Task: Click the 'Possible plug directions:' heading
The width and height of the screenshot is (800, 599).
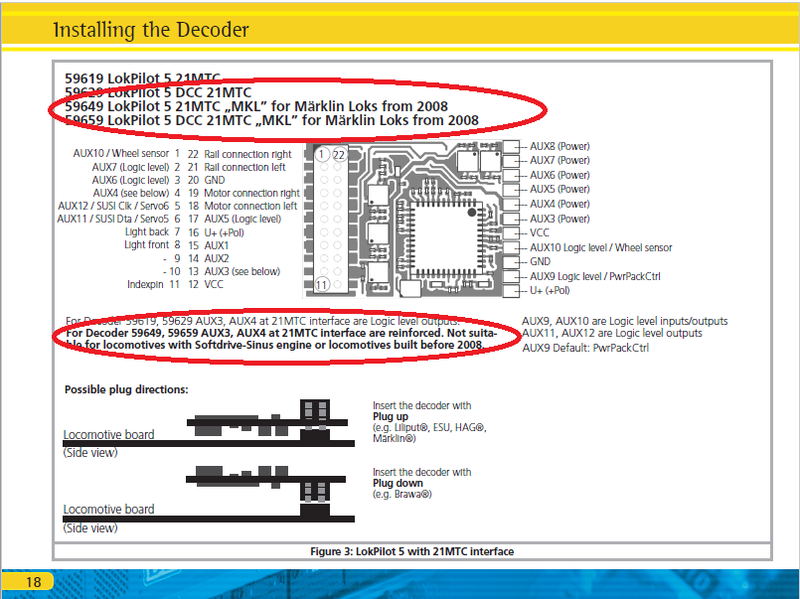Action: [x=127, y=389]
